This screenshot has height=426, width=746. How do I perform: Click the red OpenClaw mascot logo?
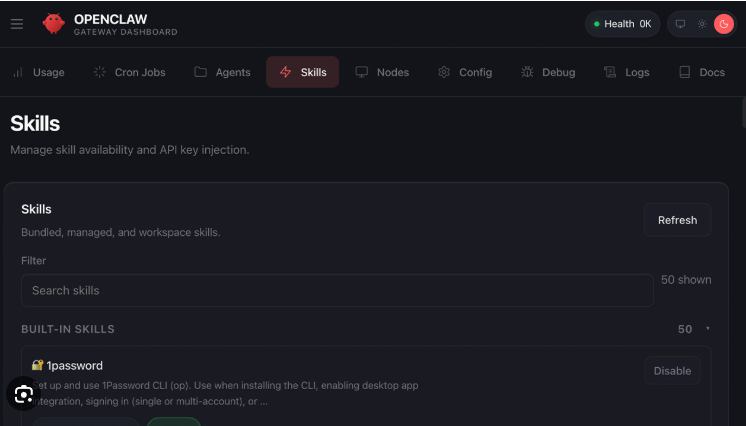coord(53,24)
